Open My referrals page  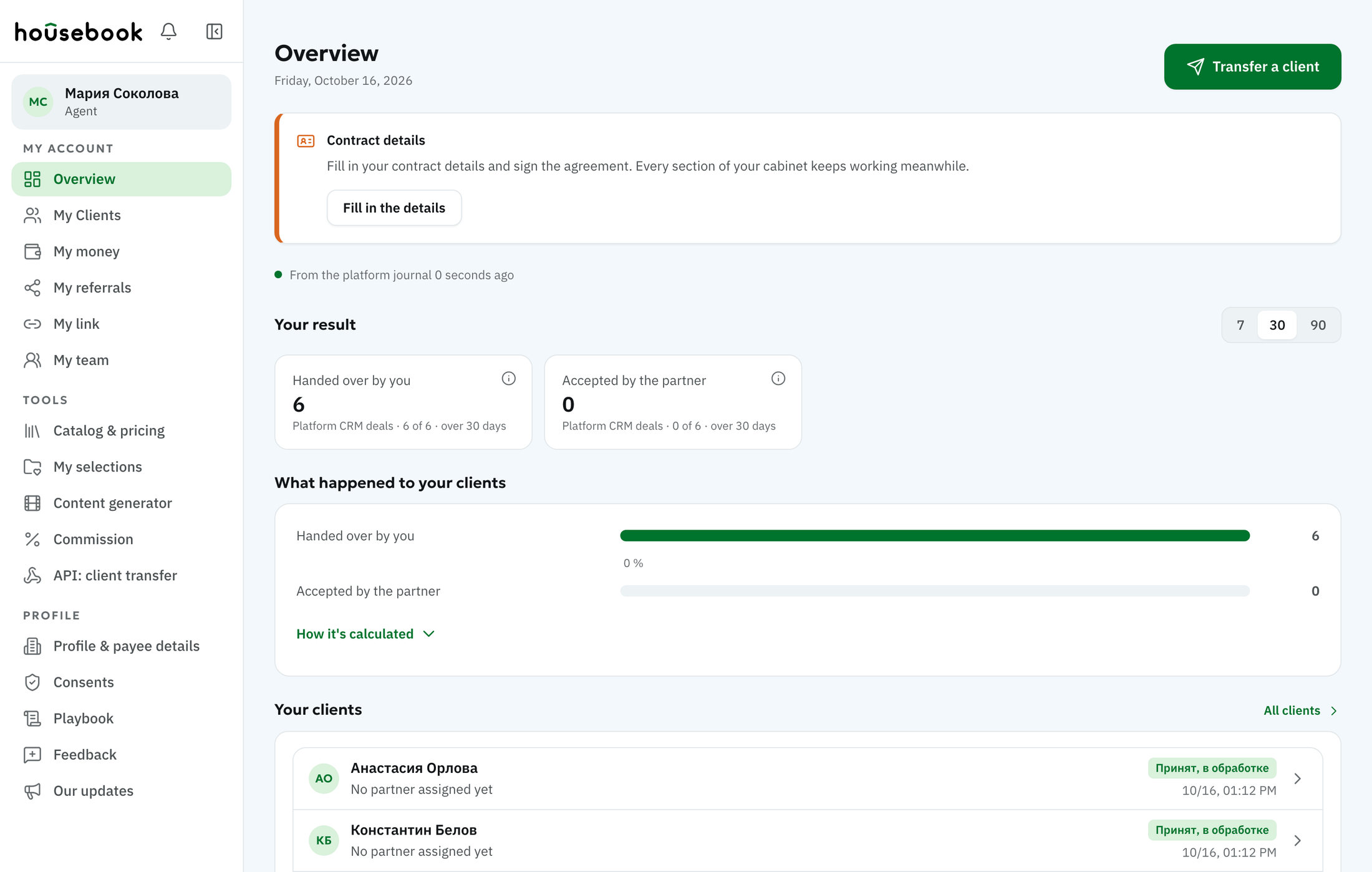point(121,288)
